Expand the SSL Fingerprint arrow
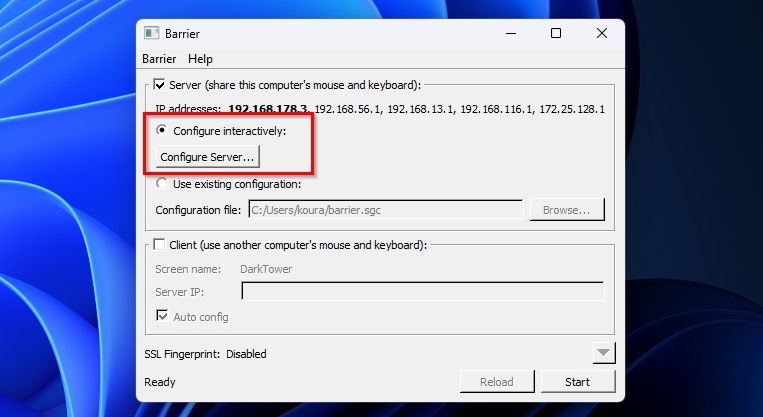 pos(604,353)
